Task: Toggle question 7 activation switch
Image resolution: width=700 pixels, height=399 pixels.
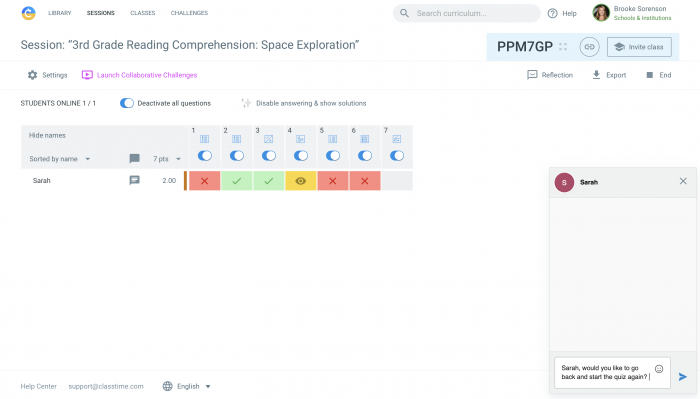Action: pos(397,155)
